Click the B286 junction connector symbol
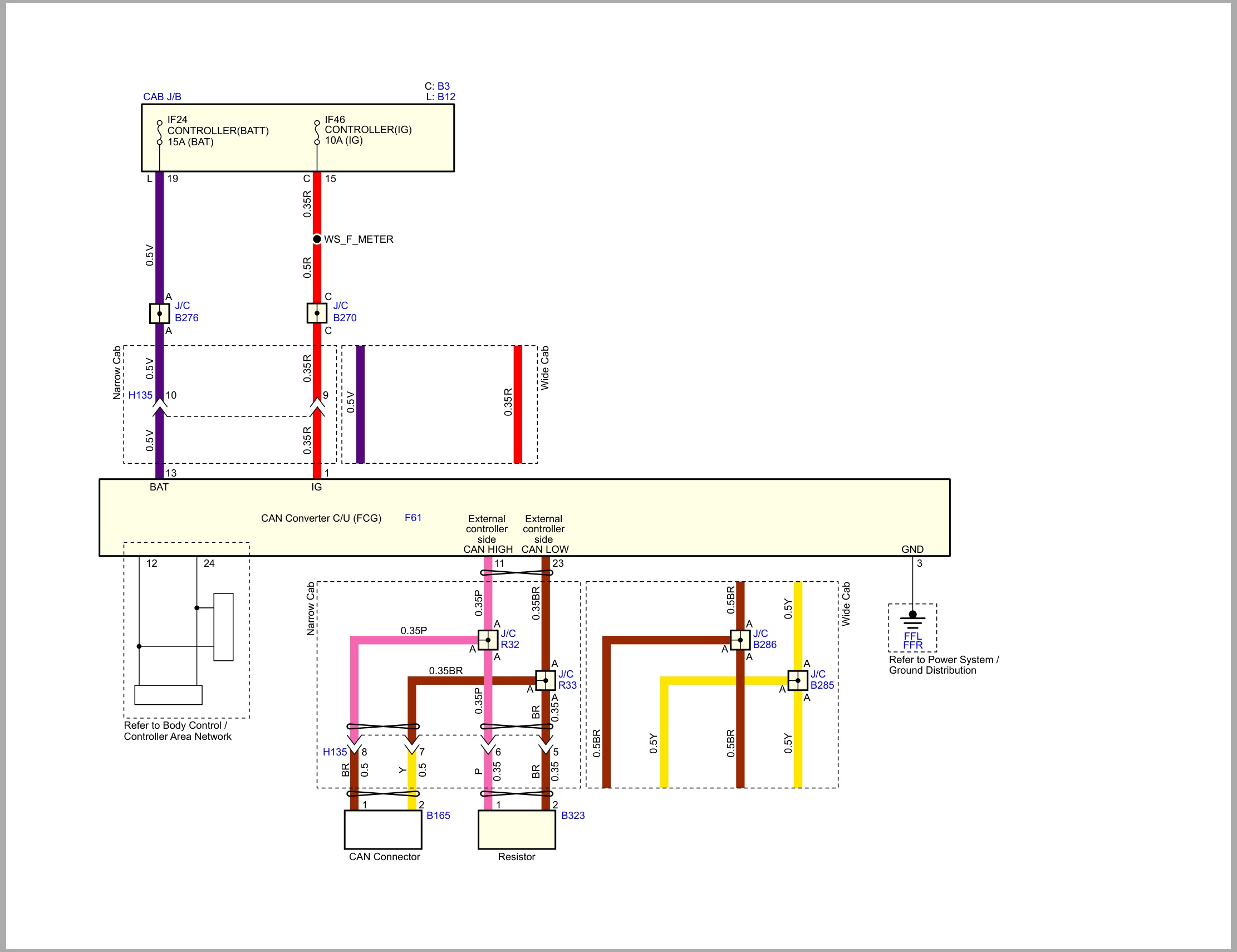Screen dimensions: 1237x952 pos(740,640)
